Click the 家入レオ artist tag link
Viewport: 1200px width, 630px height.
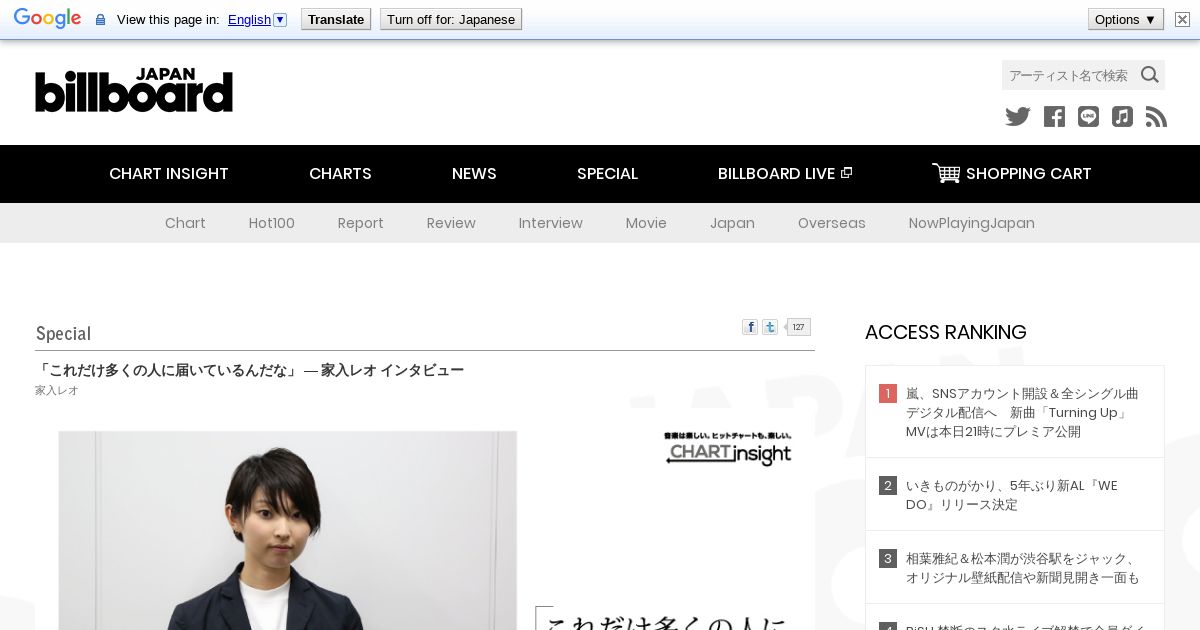tap(57, 390)
